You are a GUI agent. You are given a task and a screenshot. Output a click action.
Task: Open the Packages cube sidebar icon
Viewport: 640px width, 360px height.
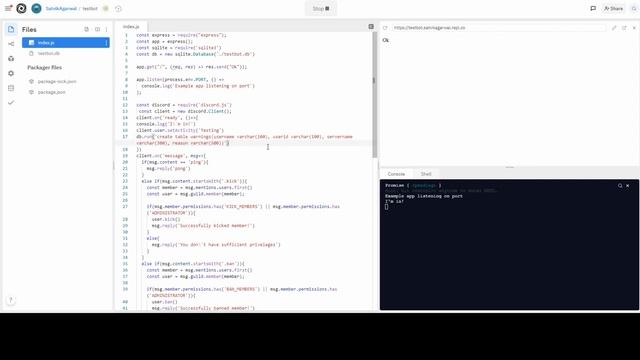[11, 59]
